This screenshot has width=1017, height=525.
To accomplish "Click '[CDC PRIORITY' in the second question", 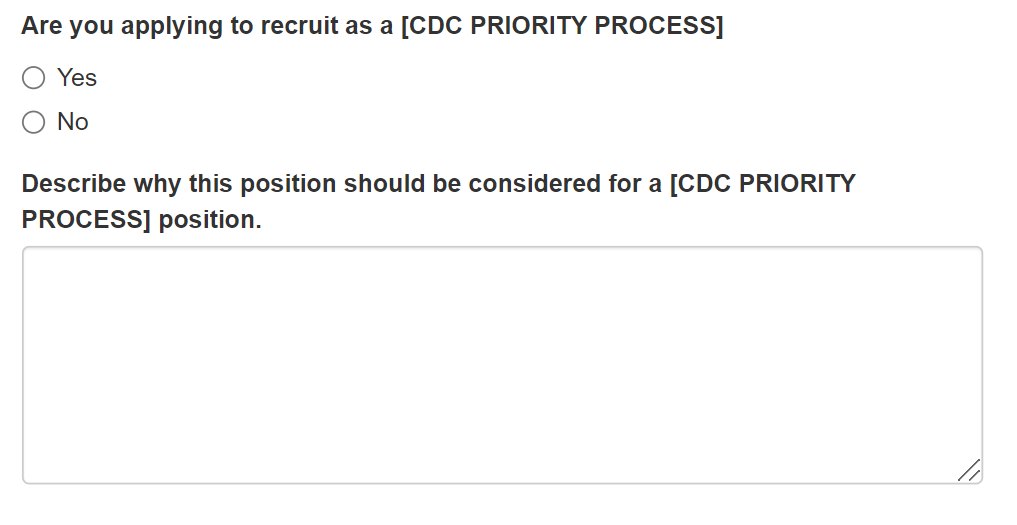I will tap(763, 184).
